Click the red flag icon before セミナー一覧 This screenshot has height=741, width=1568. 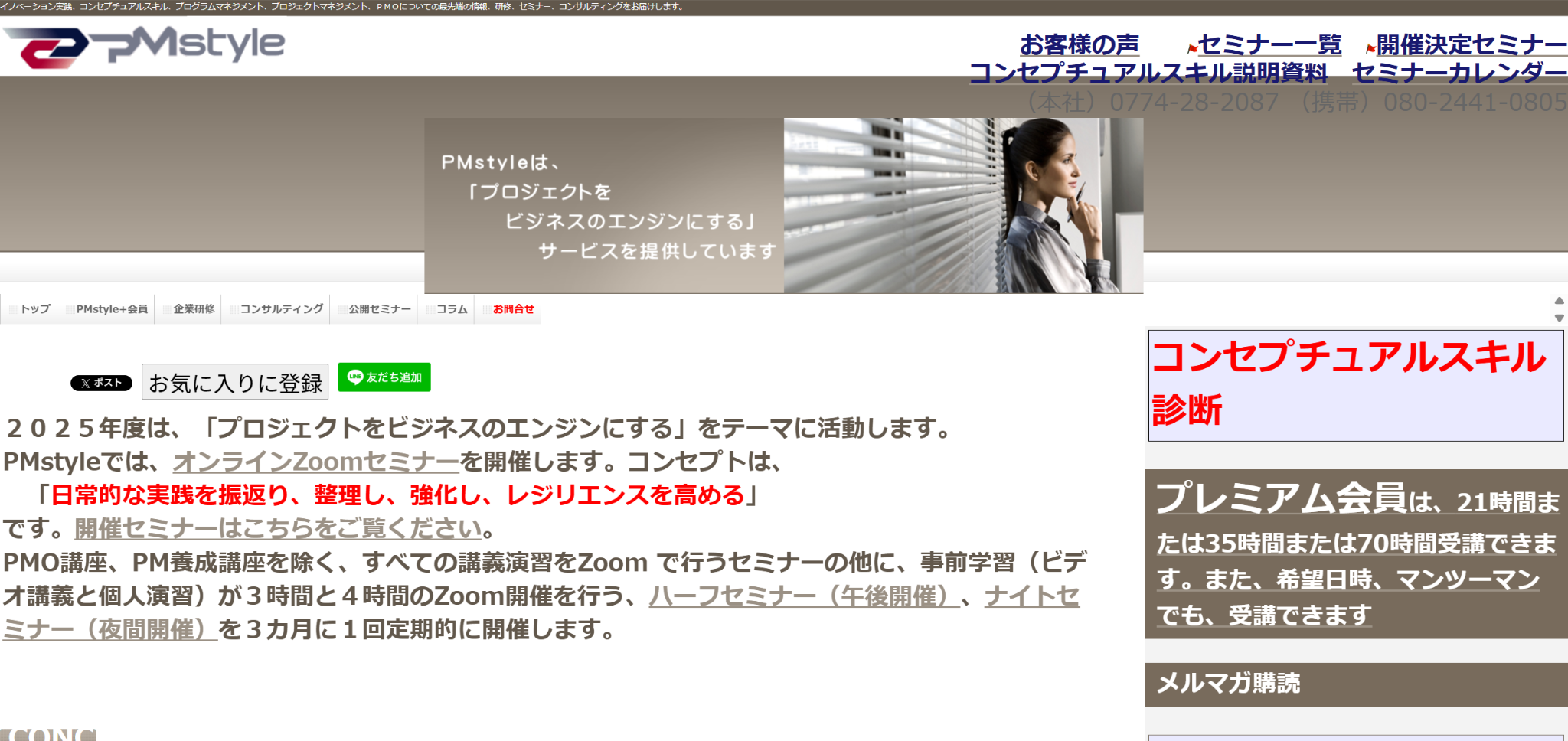pyautogui.click(x=1192, y=48)
